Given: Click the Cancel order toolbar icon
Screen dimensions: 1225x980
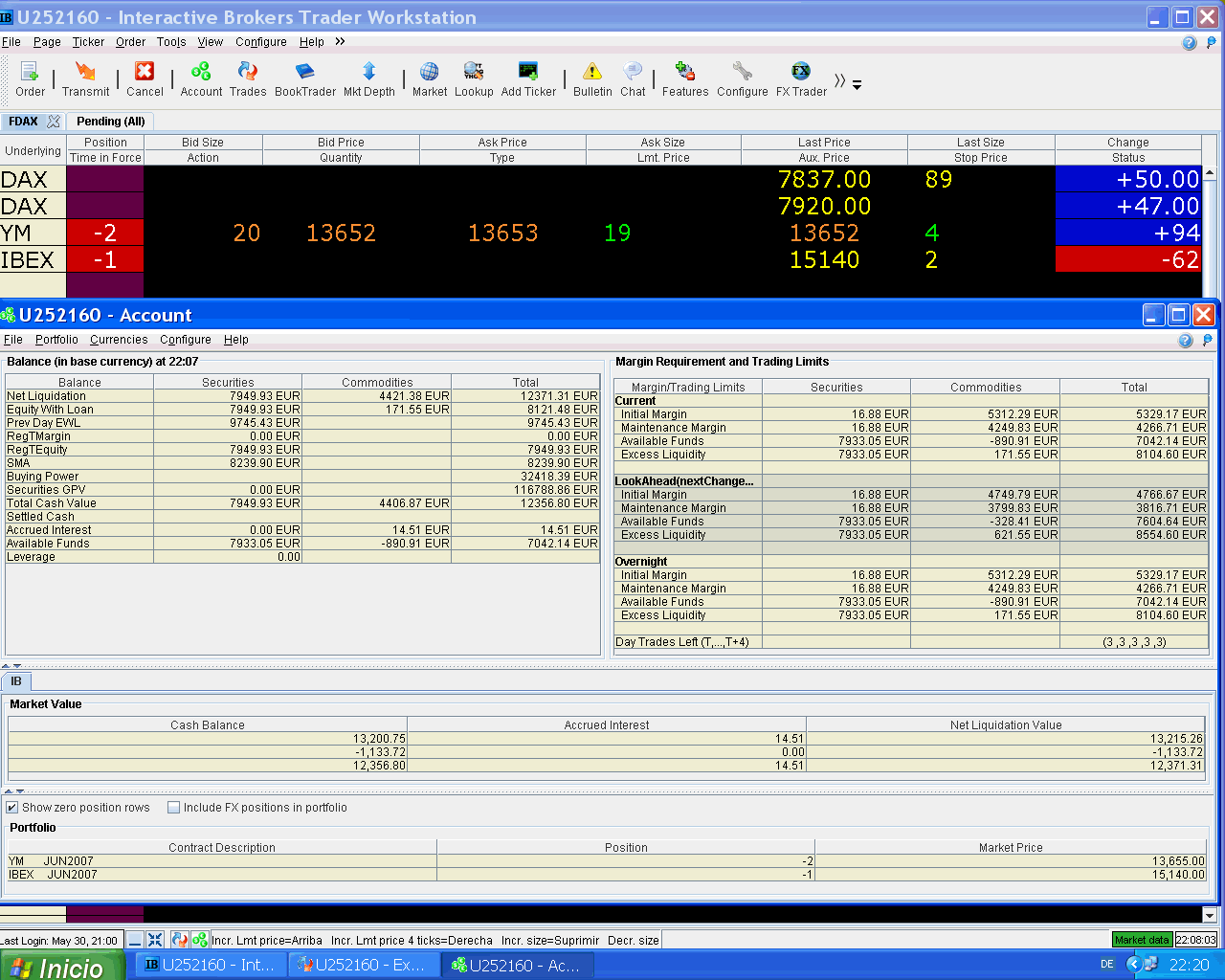Looking at the screenshot, I should click(145, 78).
